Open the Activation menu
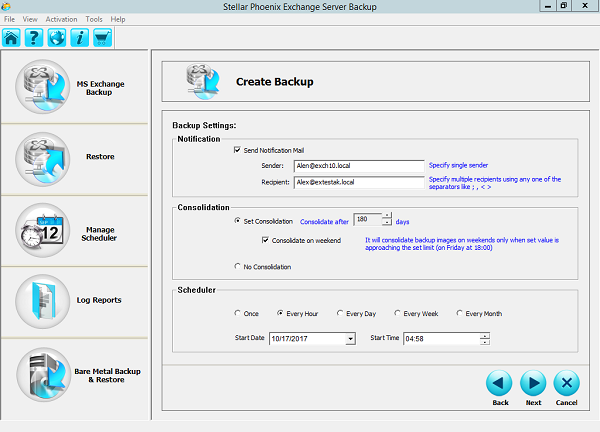 pyautogui.click(x=61, y=19)
